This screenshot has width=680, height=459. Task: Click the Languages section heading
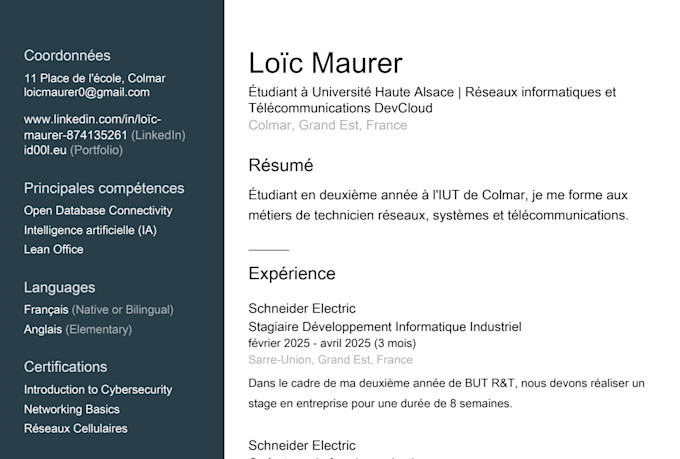click(x=59, y=288)
